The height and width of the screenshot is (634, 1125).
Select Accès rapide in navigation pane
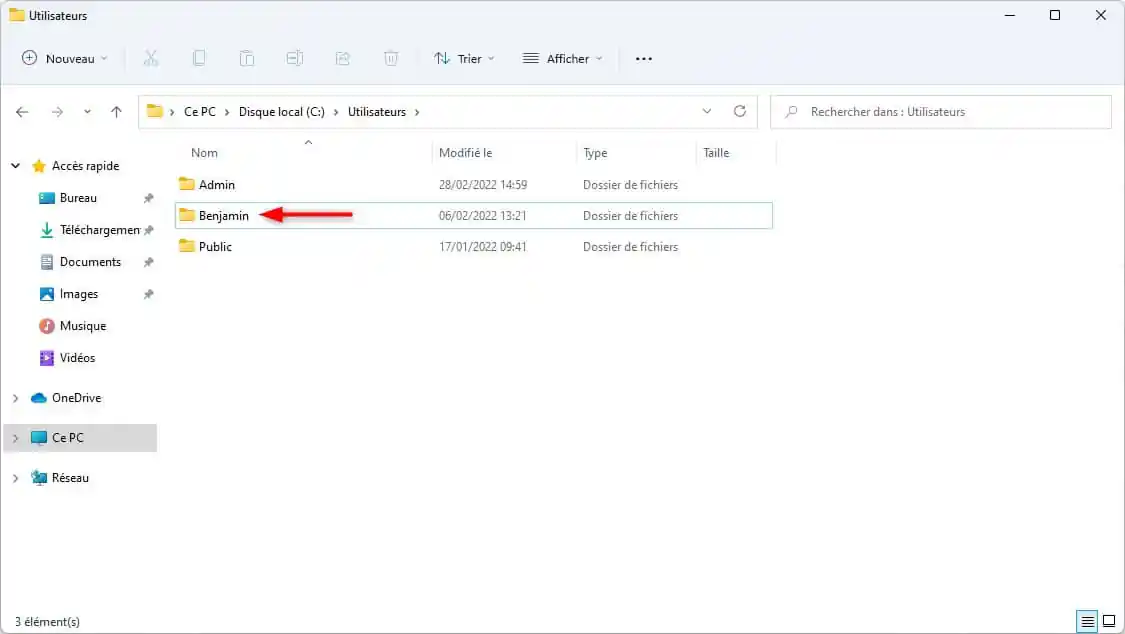(85, 166)
